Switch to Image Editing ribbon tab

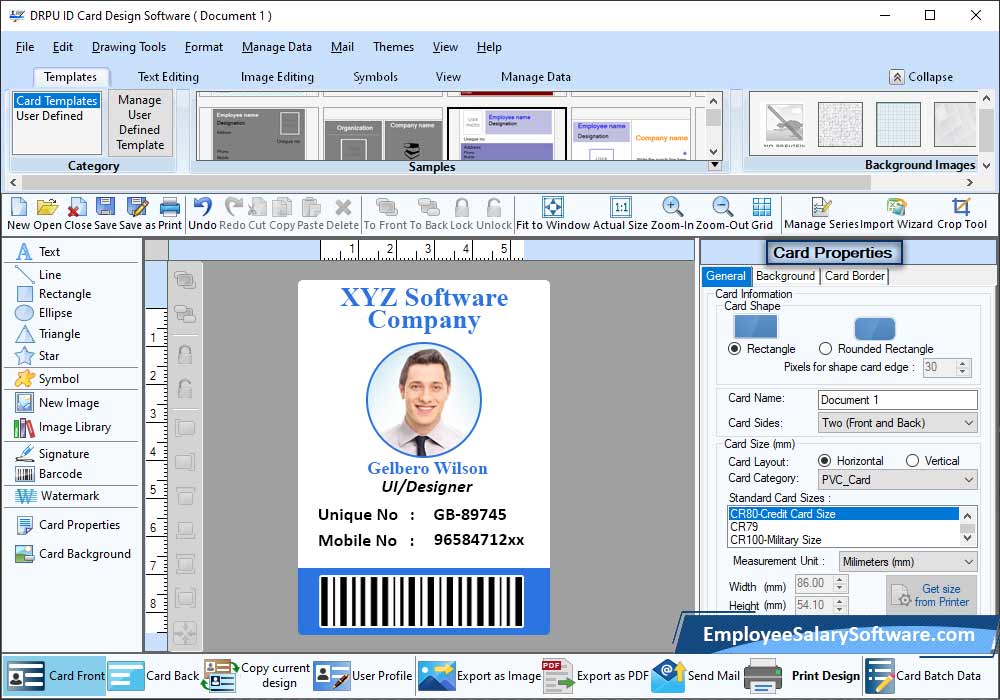point(277,77)
